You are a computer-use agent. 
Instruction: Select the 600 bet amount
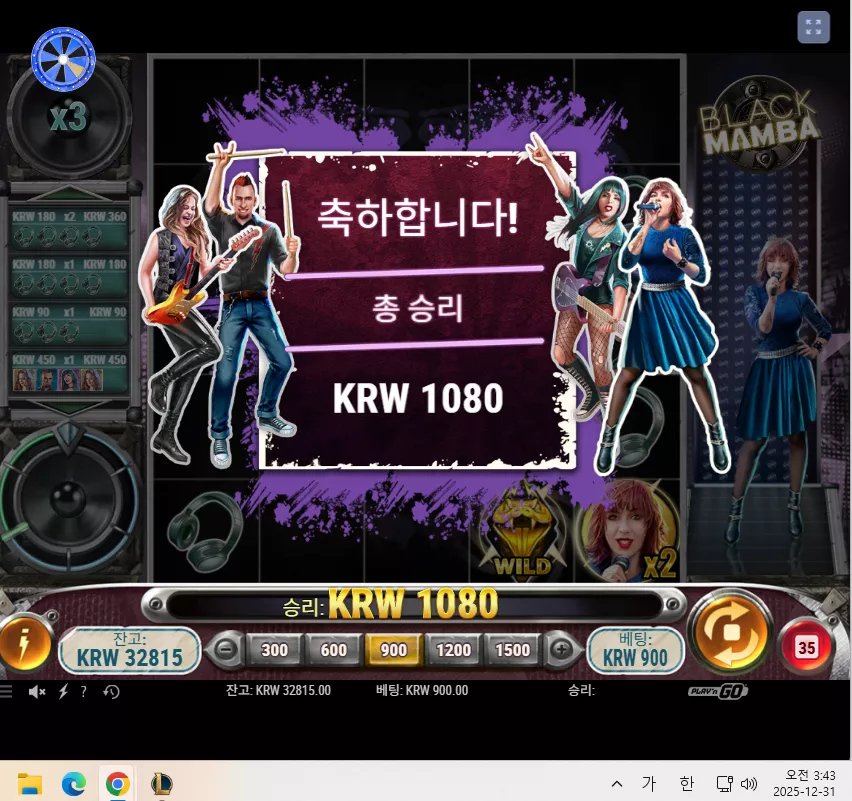click(x=334, y=649)
